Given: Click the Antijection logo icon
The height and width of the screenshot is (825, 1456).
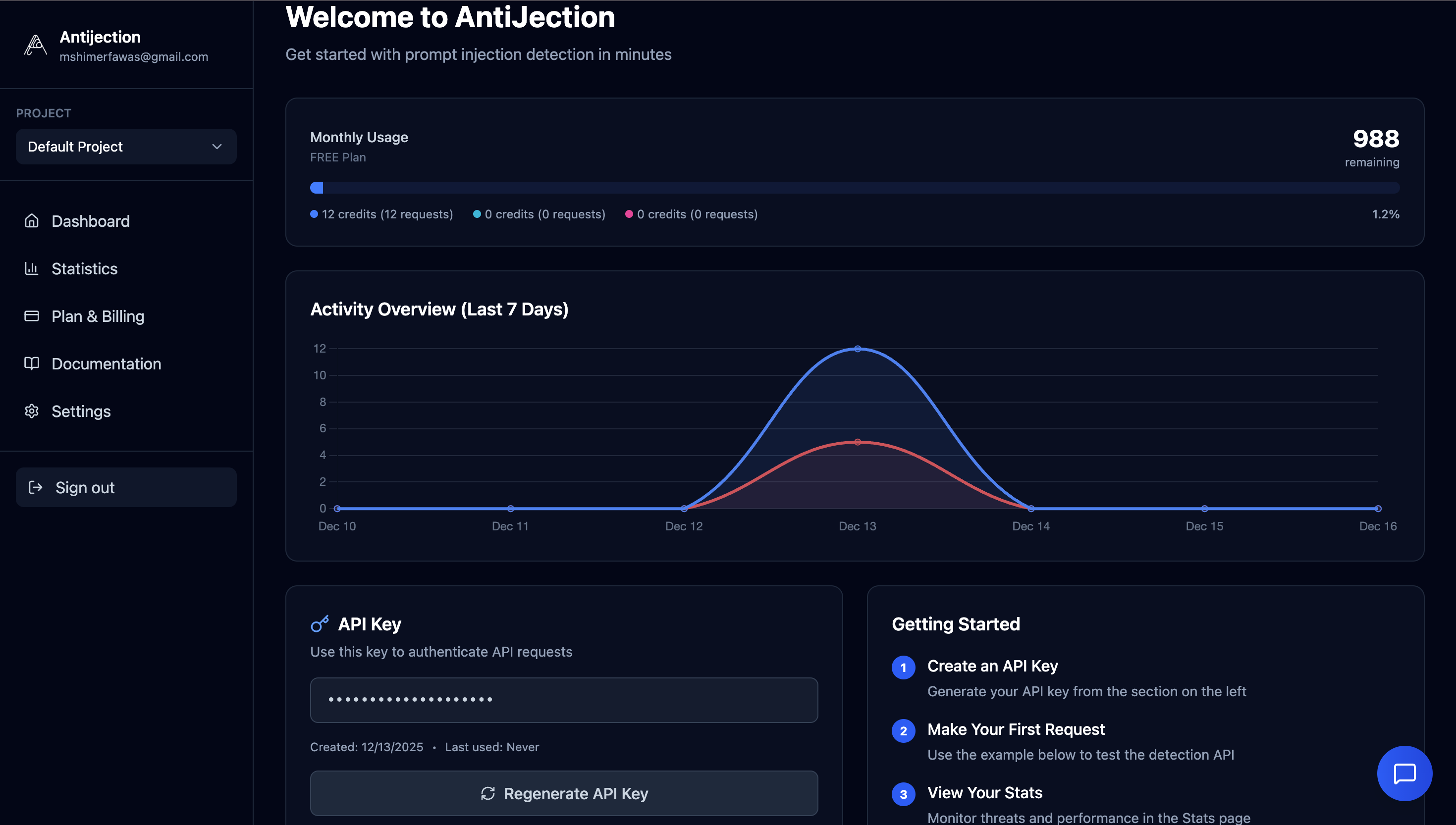Looking at the screenshot, I should click(35, 46).
